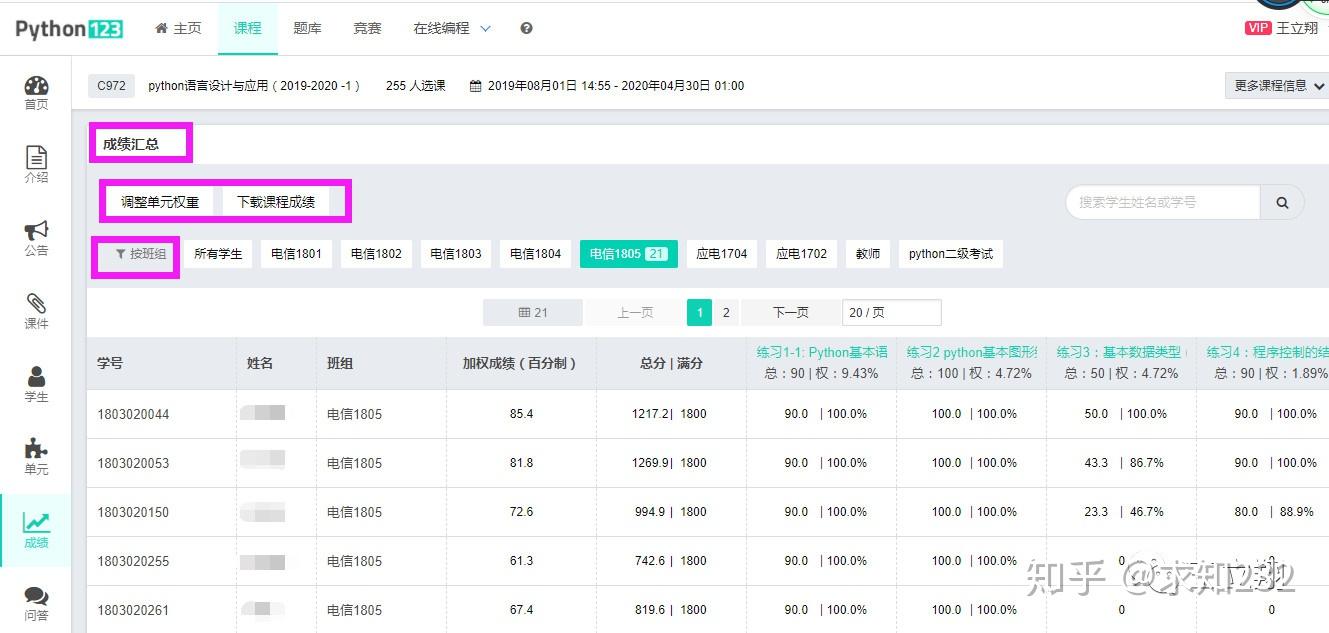1329x633 pixels.
Task: Go to the 竞赛 menu item
Action: pyautogui.click(x=366, y=28)
